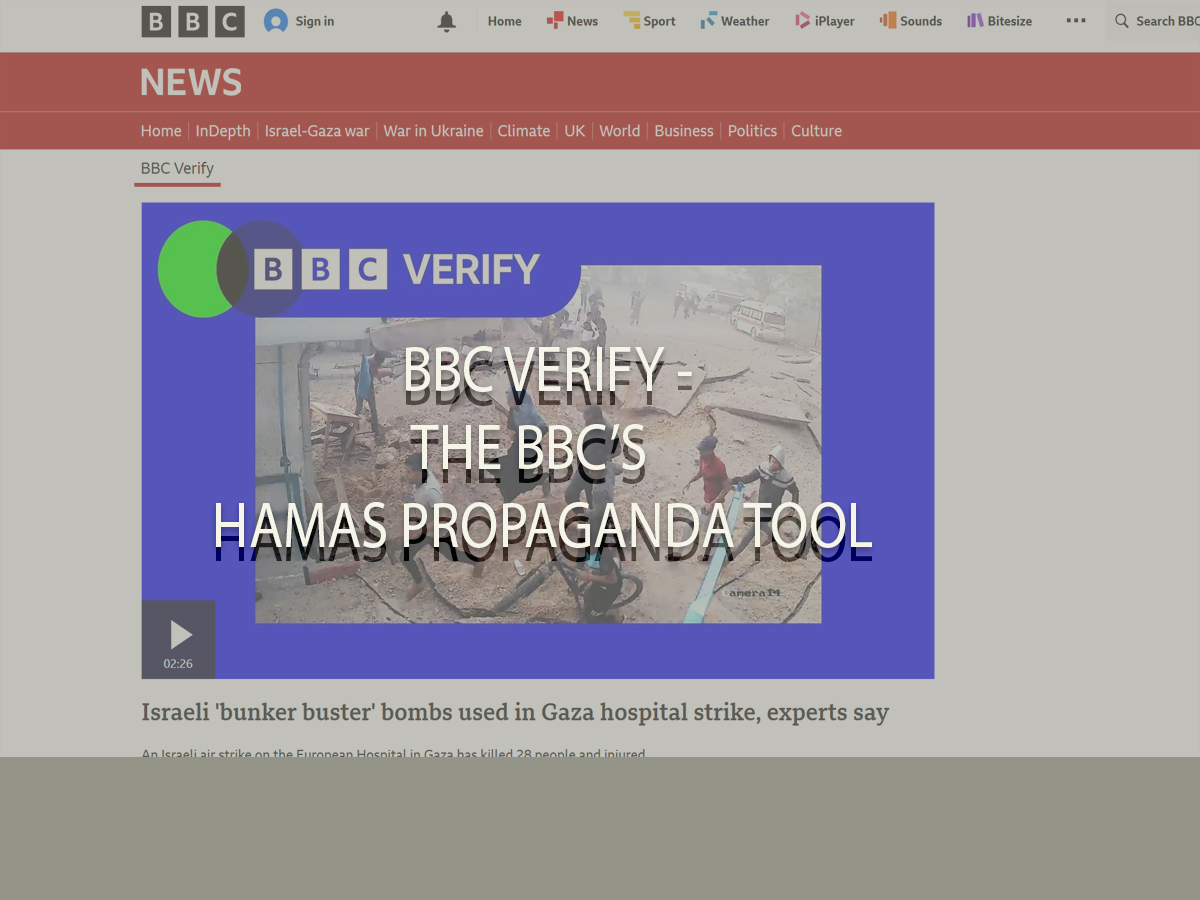Click the yellow Sport icon in the top navigation
The image size is (1200, 900).
point(631,20)
